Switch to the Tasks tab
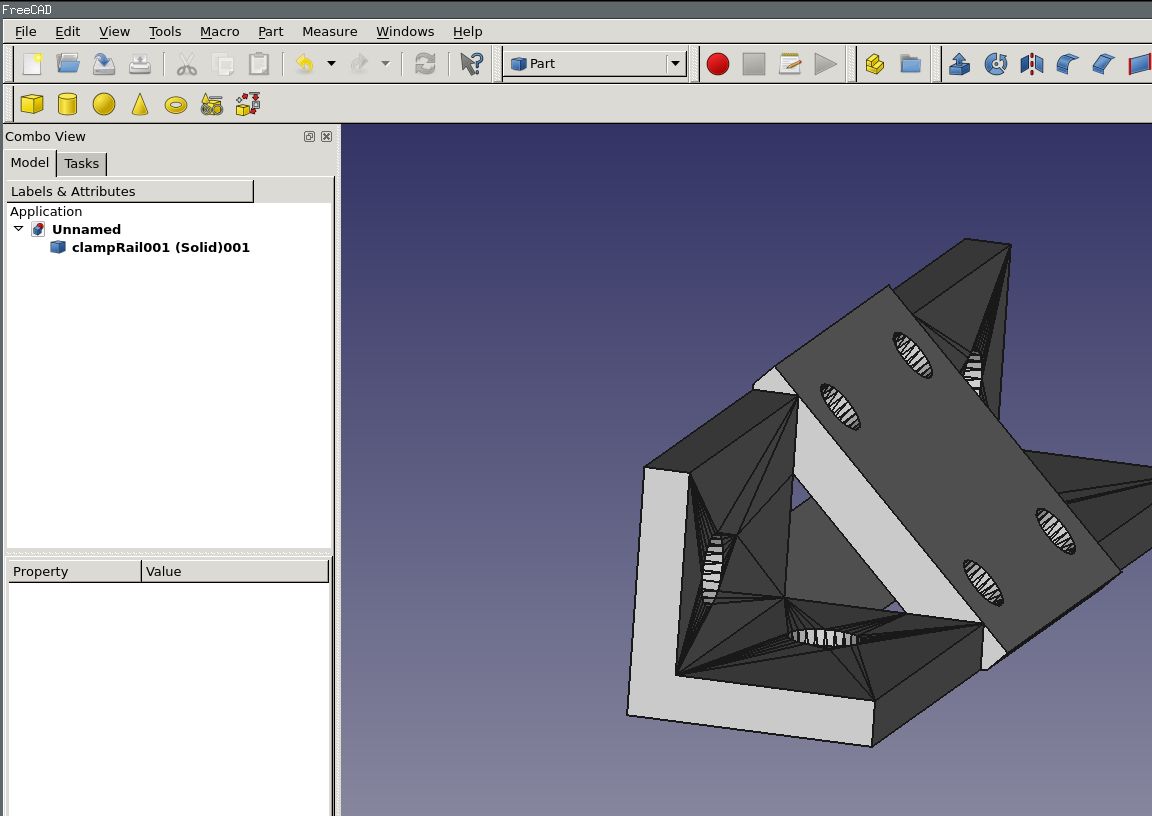This screenshot has width=1152, height=816. (x=82, y=164)
